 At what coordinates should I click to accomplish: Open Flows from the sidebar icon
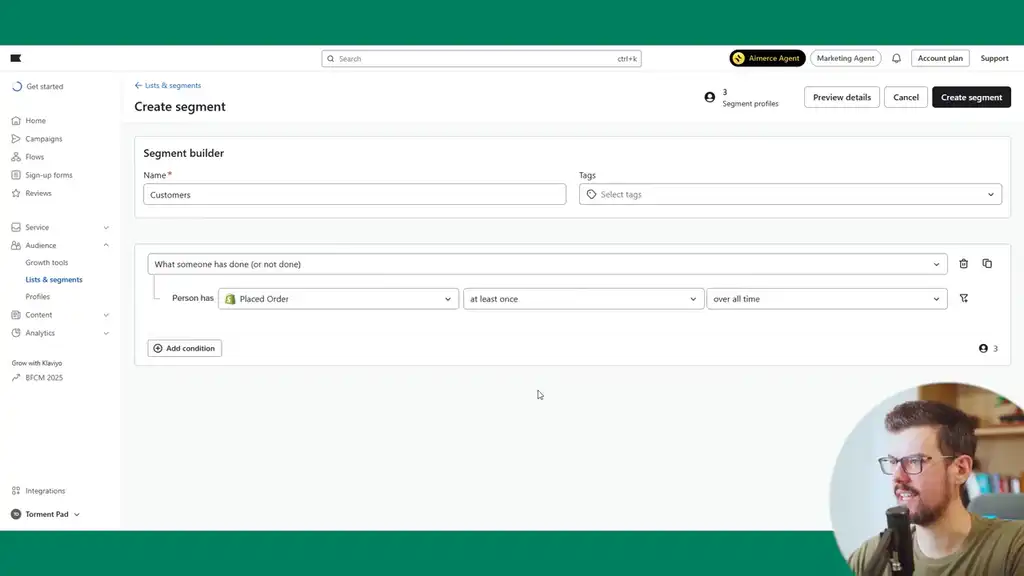(15, 156)
